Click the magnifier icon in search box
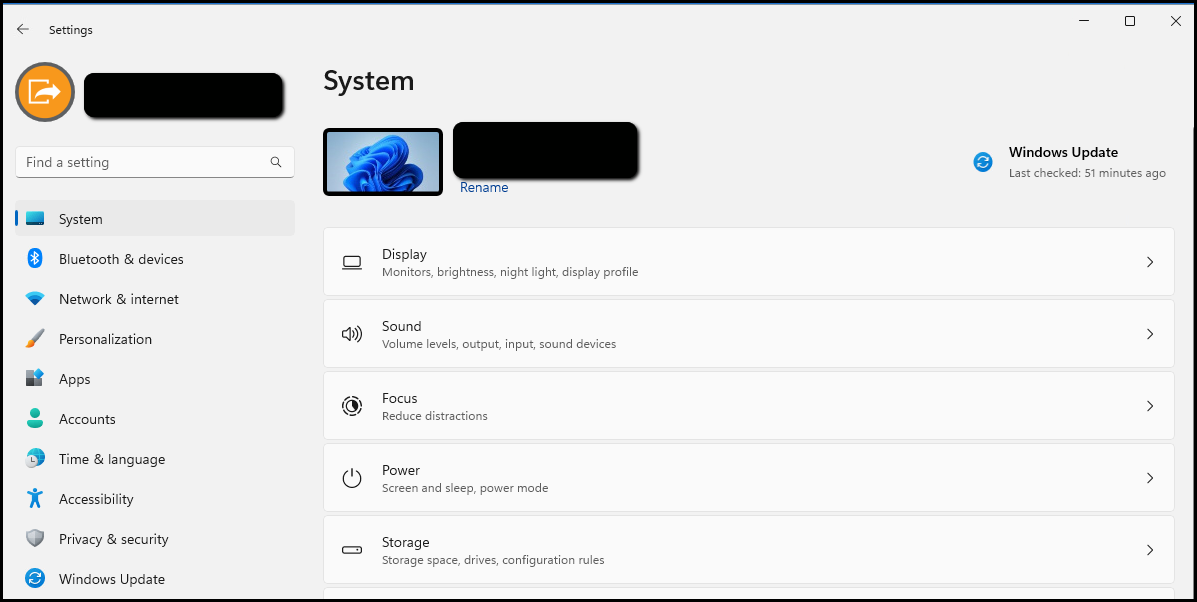The width and height of the screenshot is (1197, 602). (x=276, y=162)
